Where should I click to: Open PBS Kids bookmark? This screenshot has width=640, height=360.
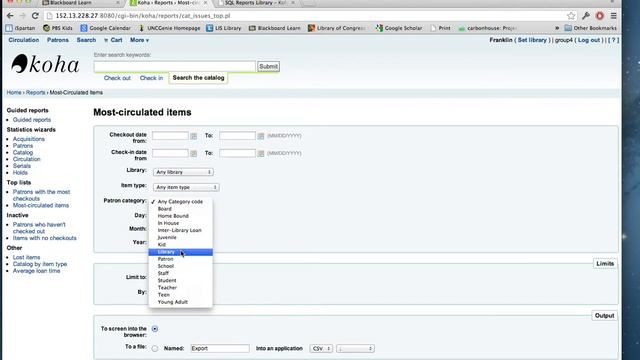coord(58,28)
